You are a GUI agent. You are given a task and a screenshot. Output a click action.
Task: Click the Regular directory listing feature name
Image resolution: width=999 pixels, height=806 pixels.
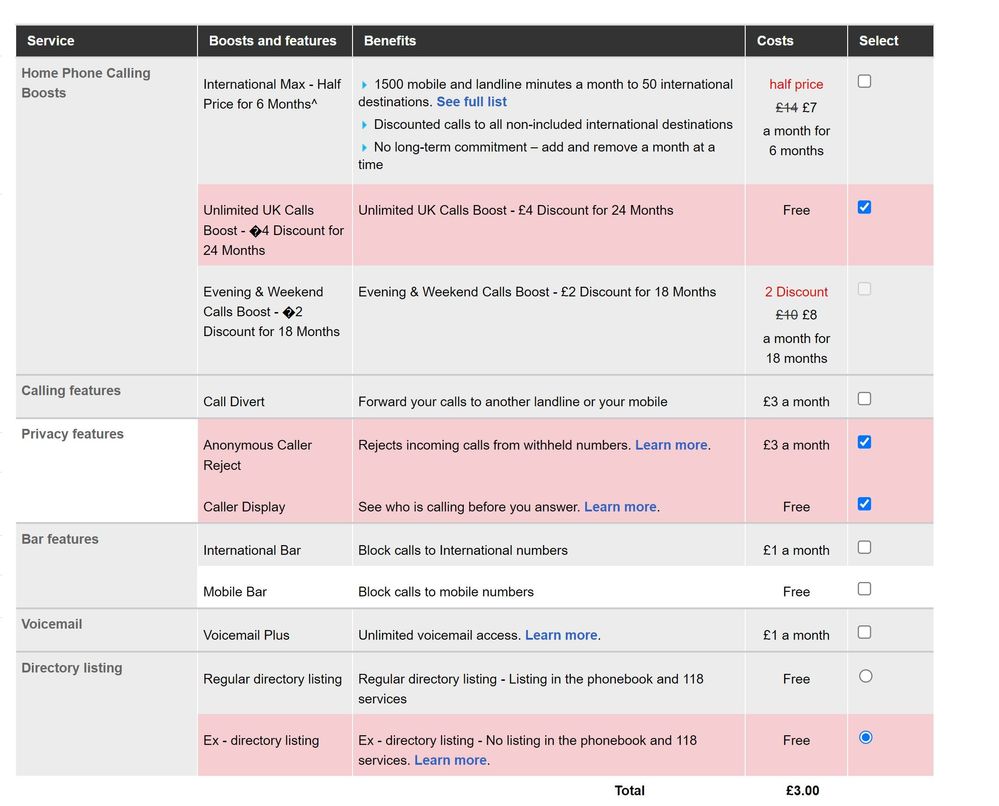tap(273, 679)
